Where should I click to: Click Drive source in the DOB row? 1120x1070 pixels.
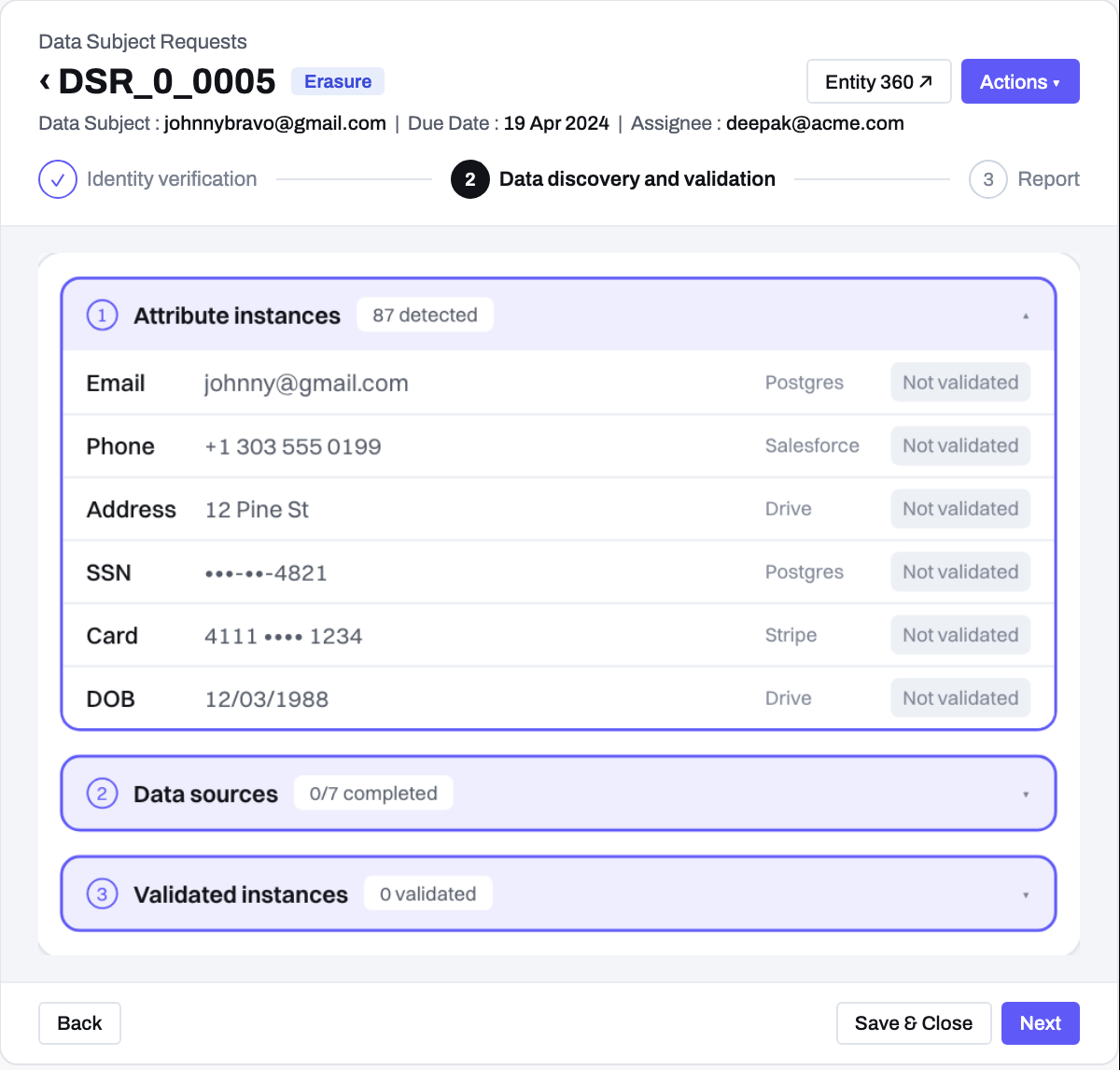coord(789,698)
